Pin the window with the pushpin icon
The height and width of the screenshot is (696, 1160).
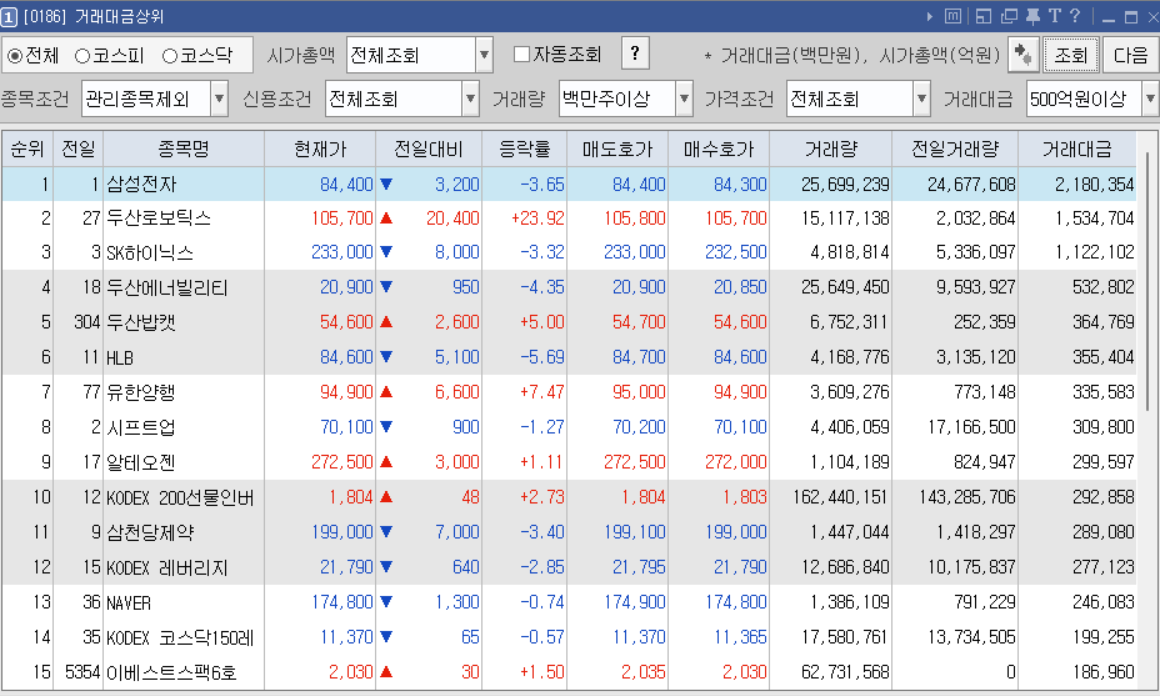pos(1033,16)
